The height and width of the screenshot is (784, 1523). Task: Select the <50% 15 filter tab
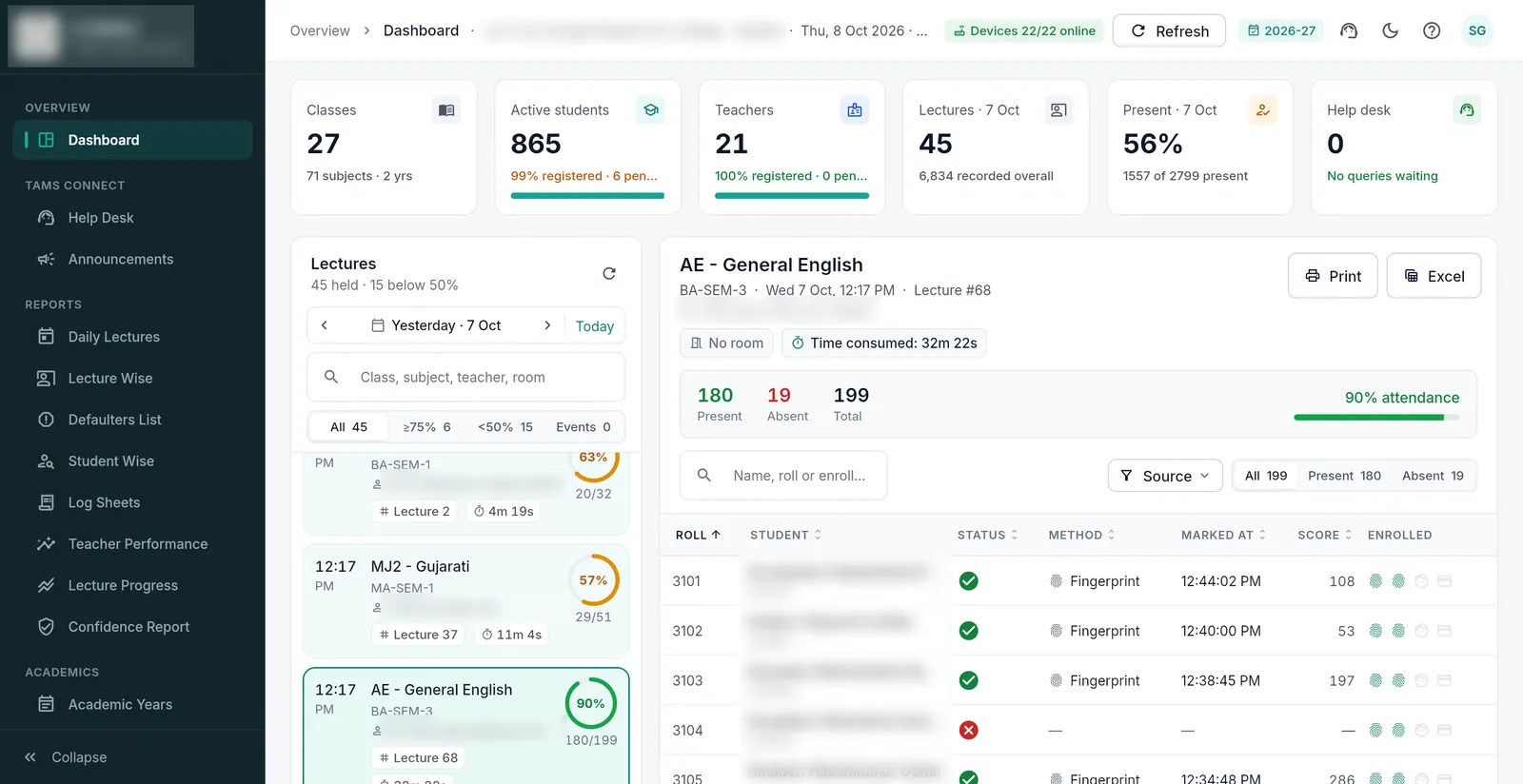505,427
